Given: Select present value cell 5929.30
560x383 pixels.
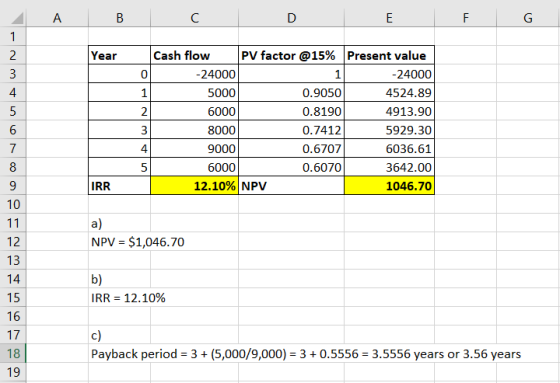Looking at the screenshot, I should [x=390, y=130].
